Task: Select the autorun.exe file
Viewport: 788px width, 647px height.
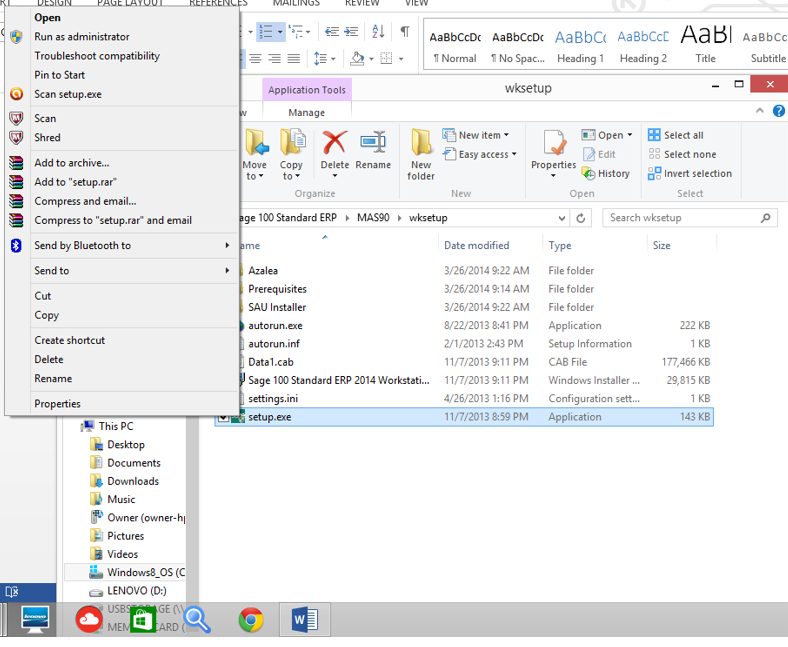Action: [x=275, y=326]
